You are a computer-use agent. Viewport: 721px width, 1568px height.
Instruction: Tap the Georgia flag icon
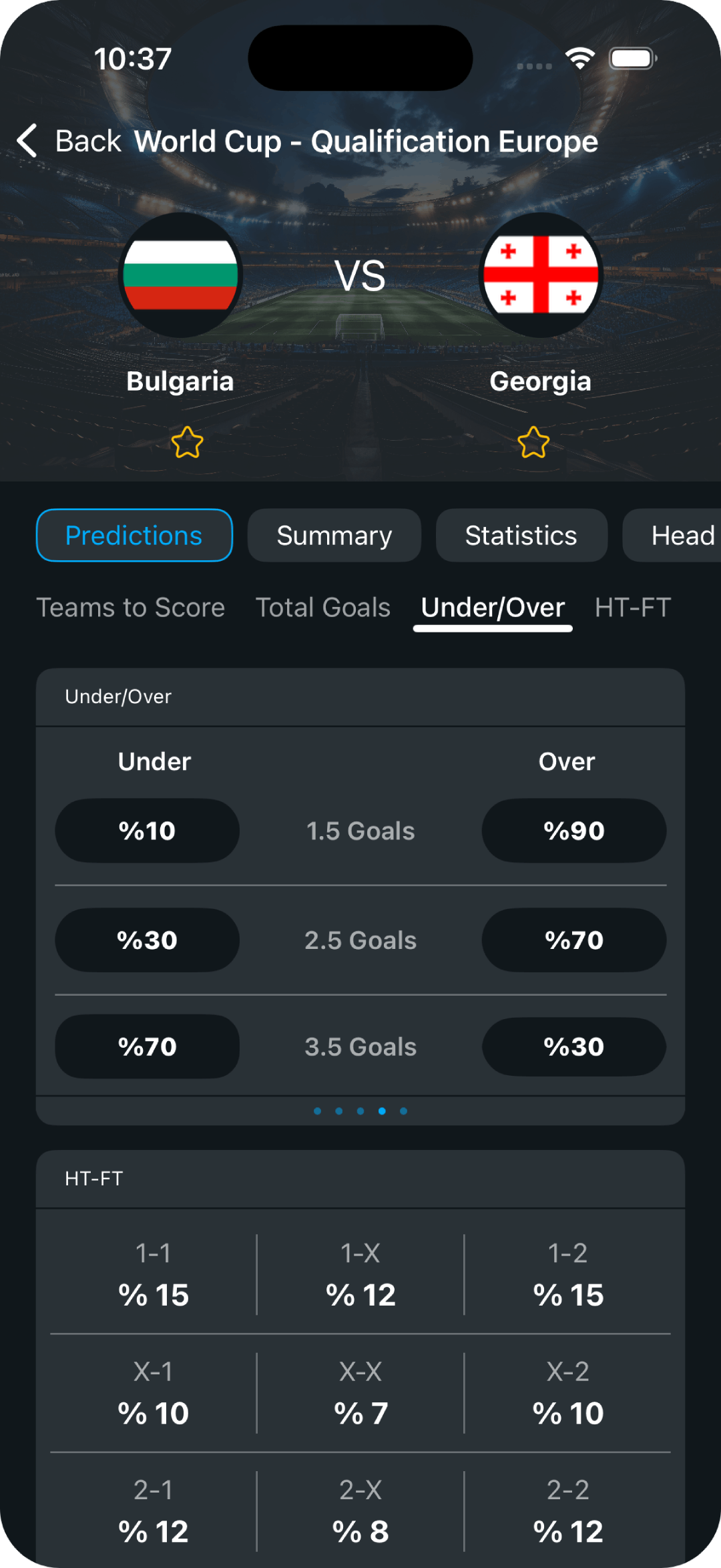pos(541,275)
